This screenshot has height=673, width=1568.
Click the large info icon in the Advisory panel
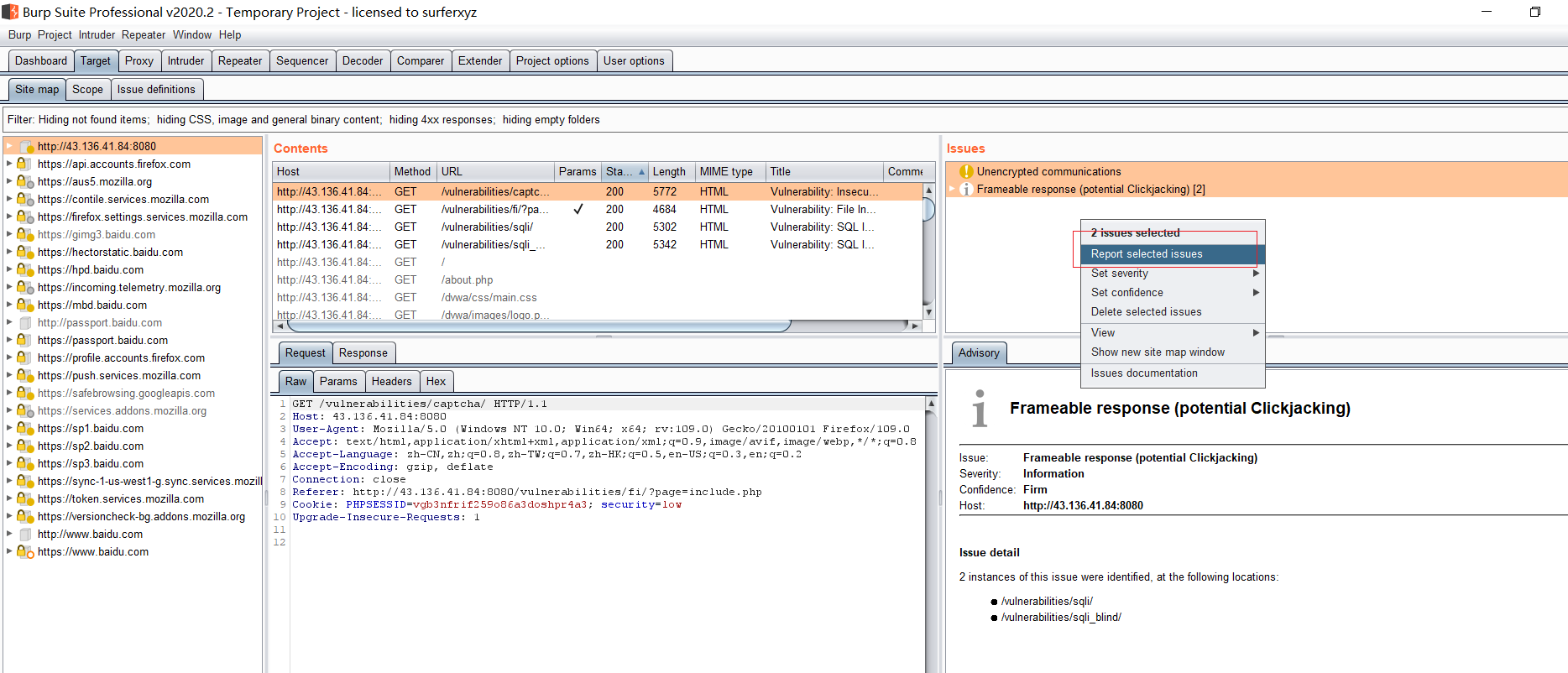(979, 409)
